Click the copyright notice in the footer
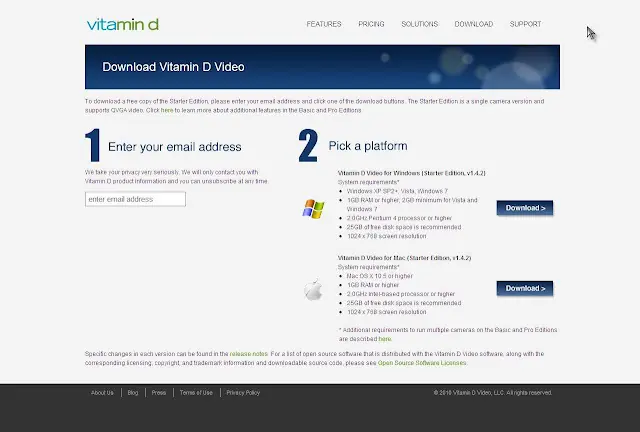640x432 pixels. click(493, 392)
